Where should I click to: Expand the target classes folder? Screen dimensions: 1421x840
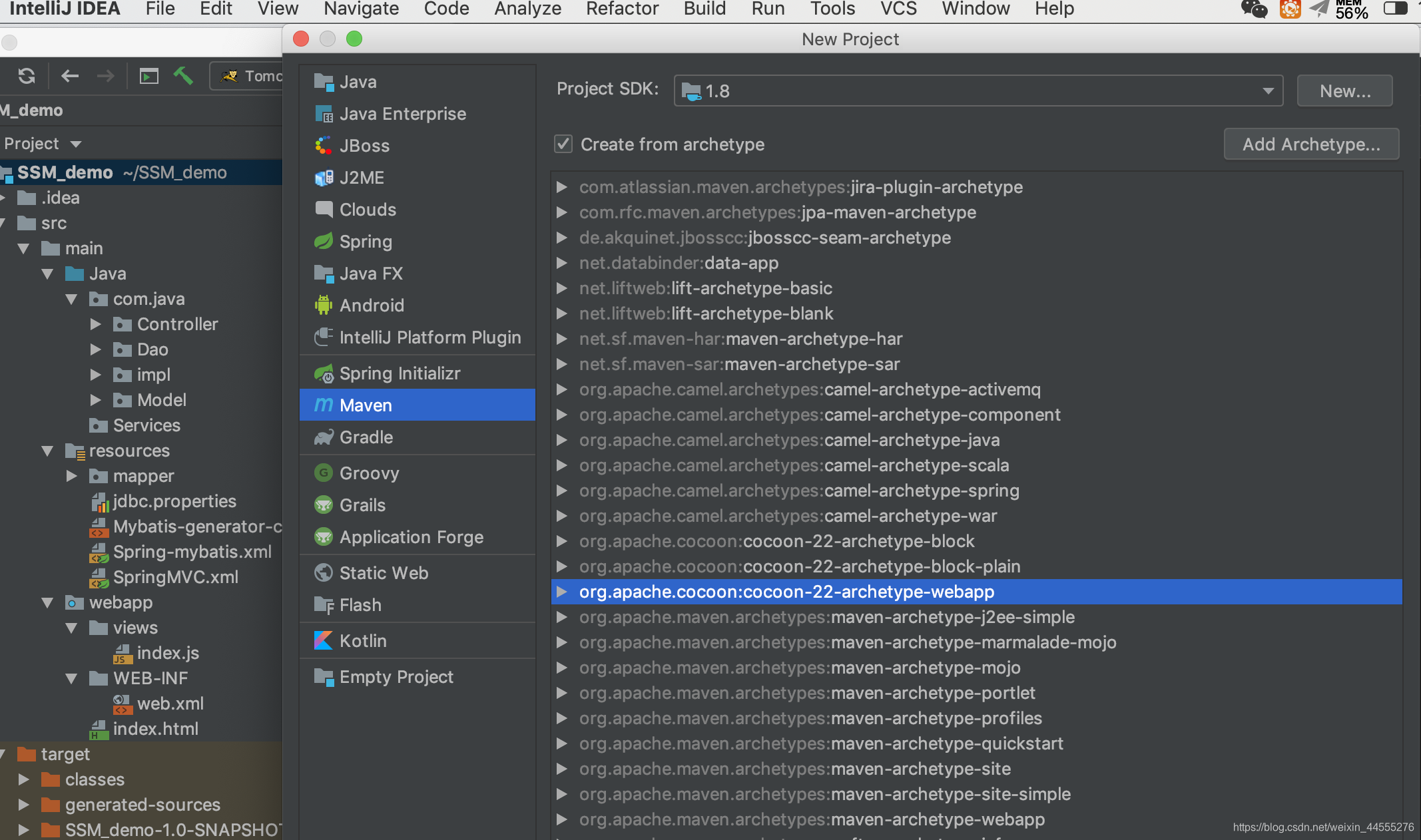(x=23, y=779)
